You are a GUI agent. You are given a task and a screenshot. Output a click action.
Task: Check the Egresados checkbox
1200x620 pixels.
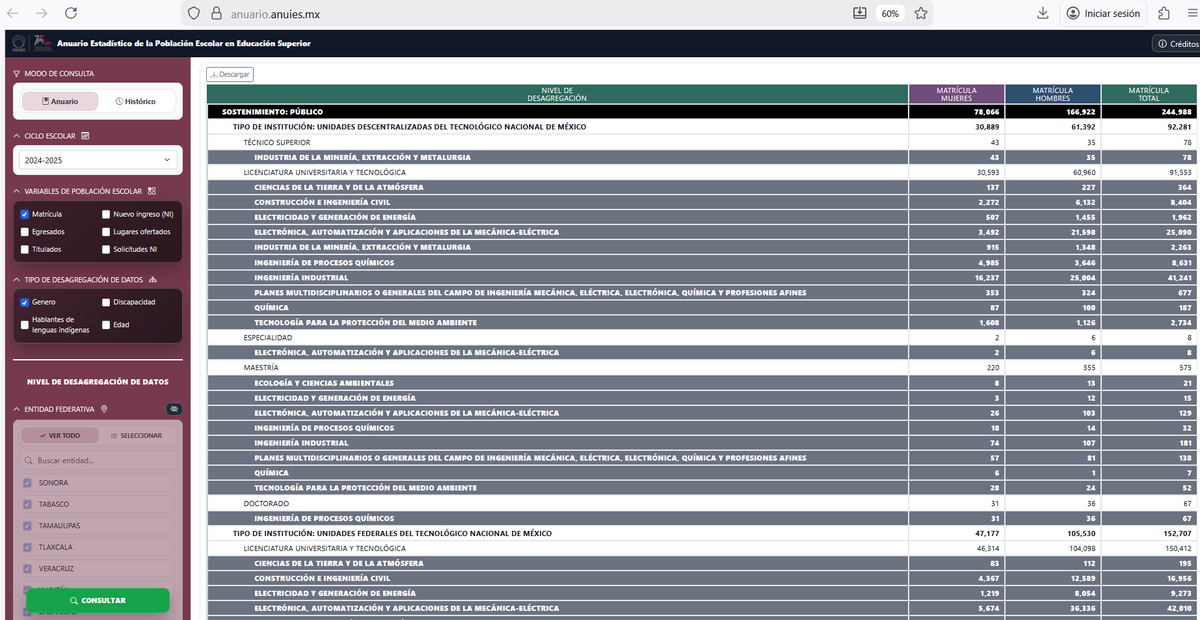click(x=24, y=231)
